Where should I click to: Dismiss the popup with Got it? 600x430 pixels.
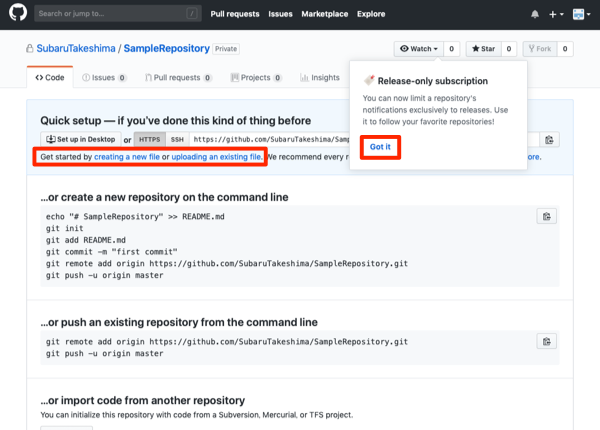[380, 147]
